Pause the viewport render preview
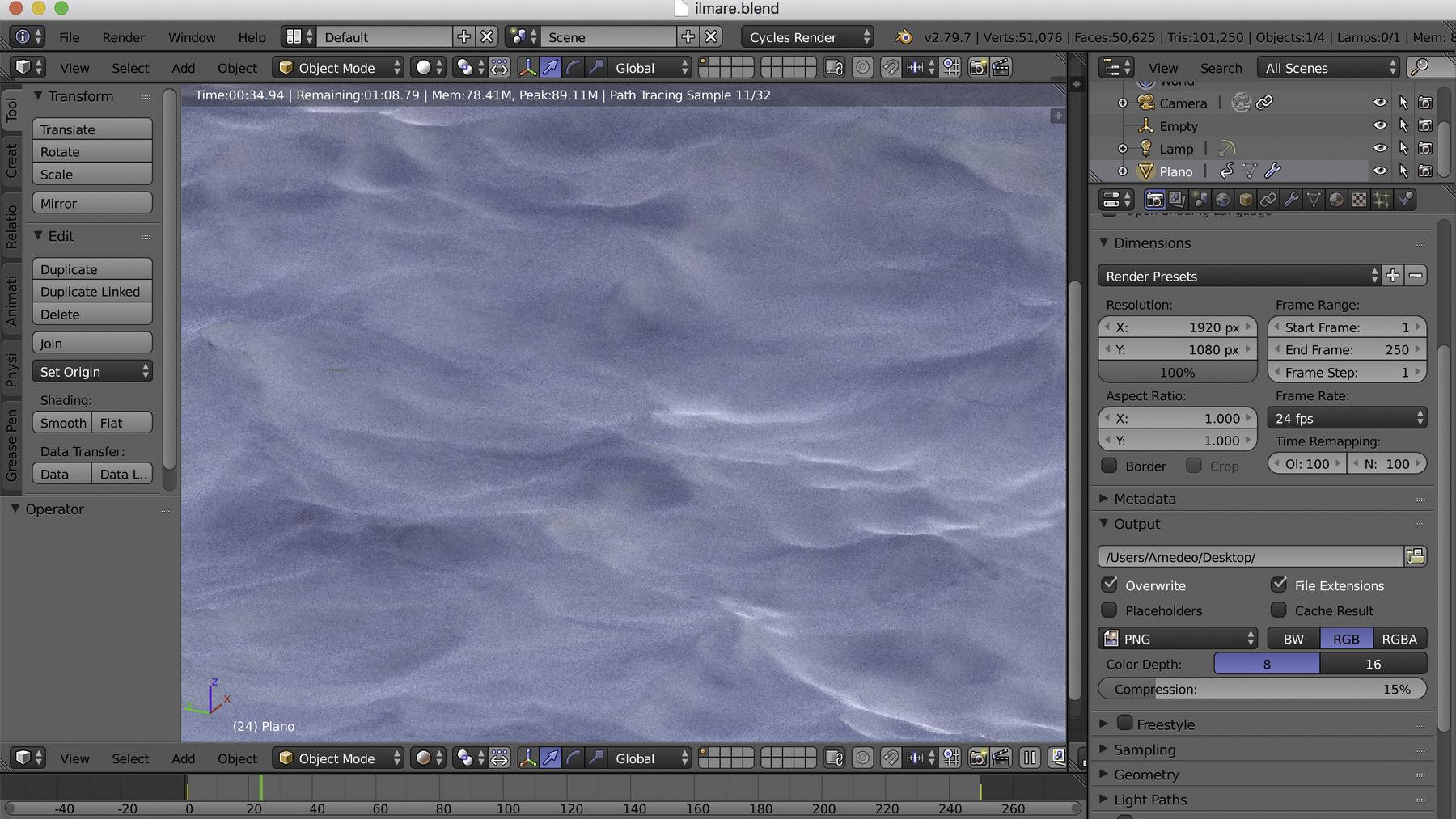 (1029, 758)
